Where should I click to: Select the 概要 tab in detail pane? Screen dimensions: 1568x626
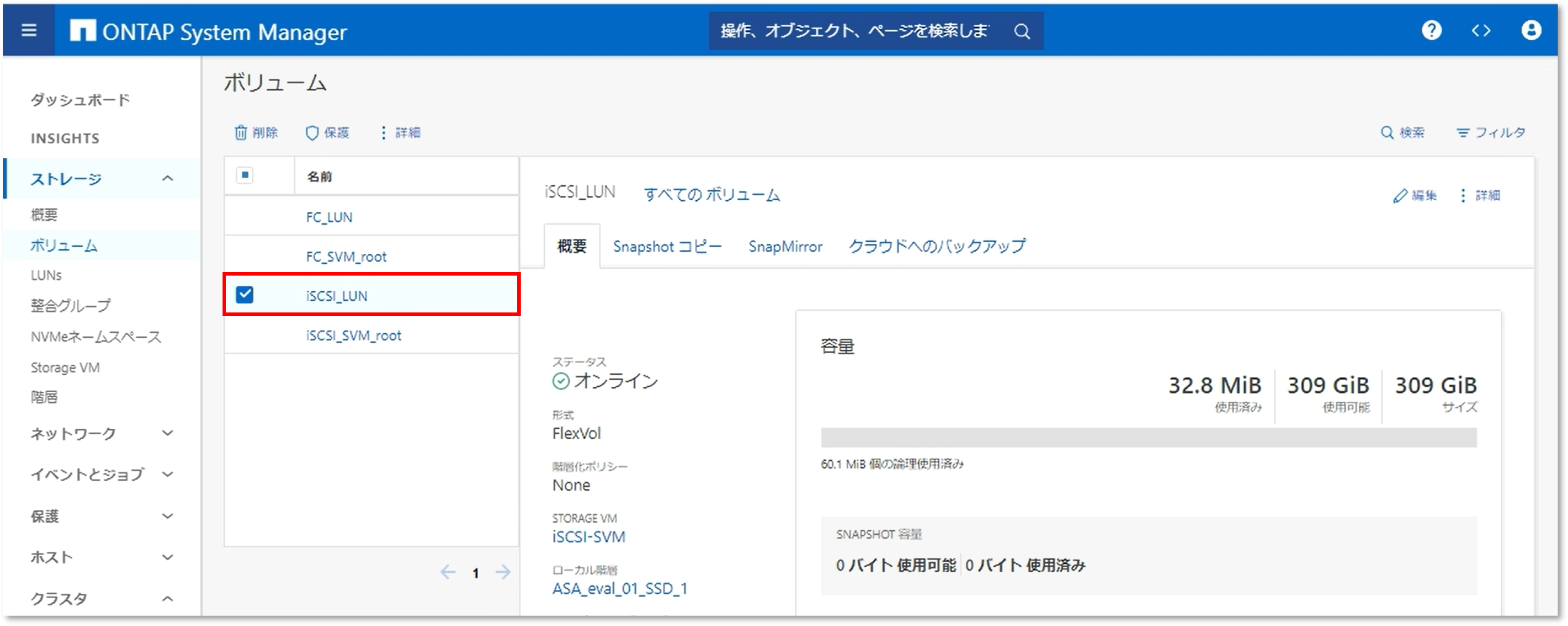(x=572, y=247)
